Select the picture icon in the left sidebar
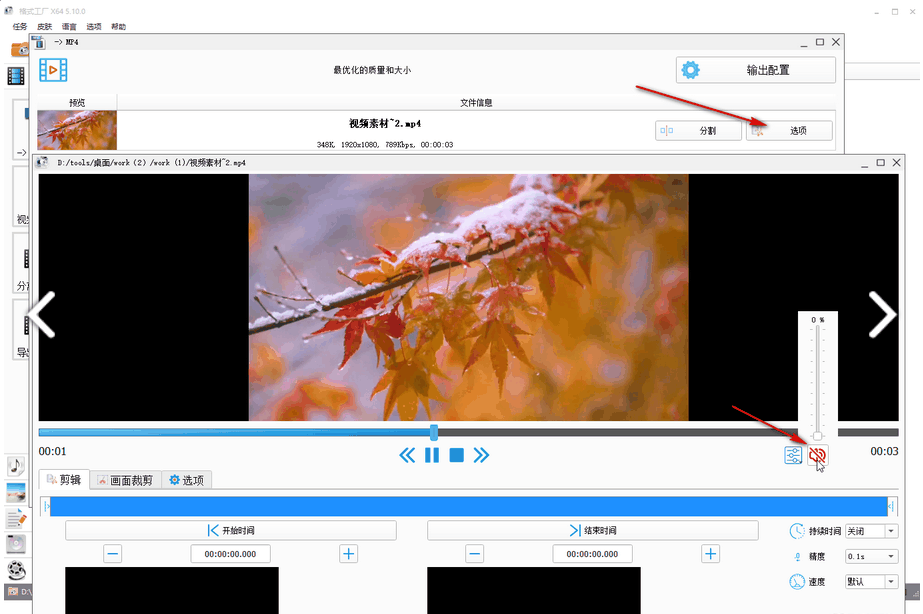Viewport: 923px width, 614px height. (x=15, y=492)
